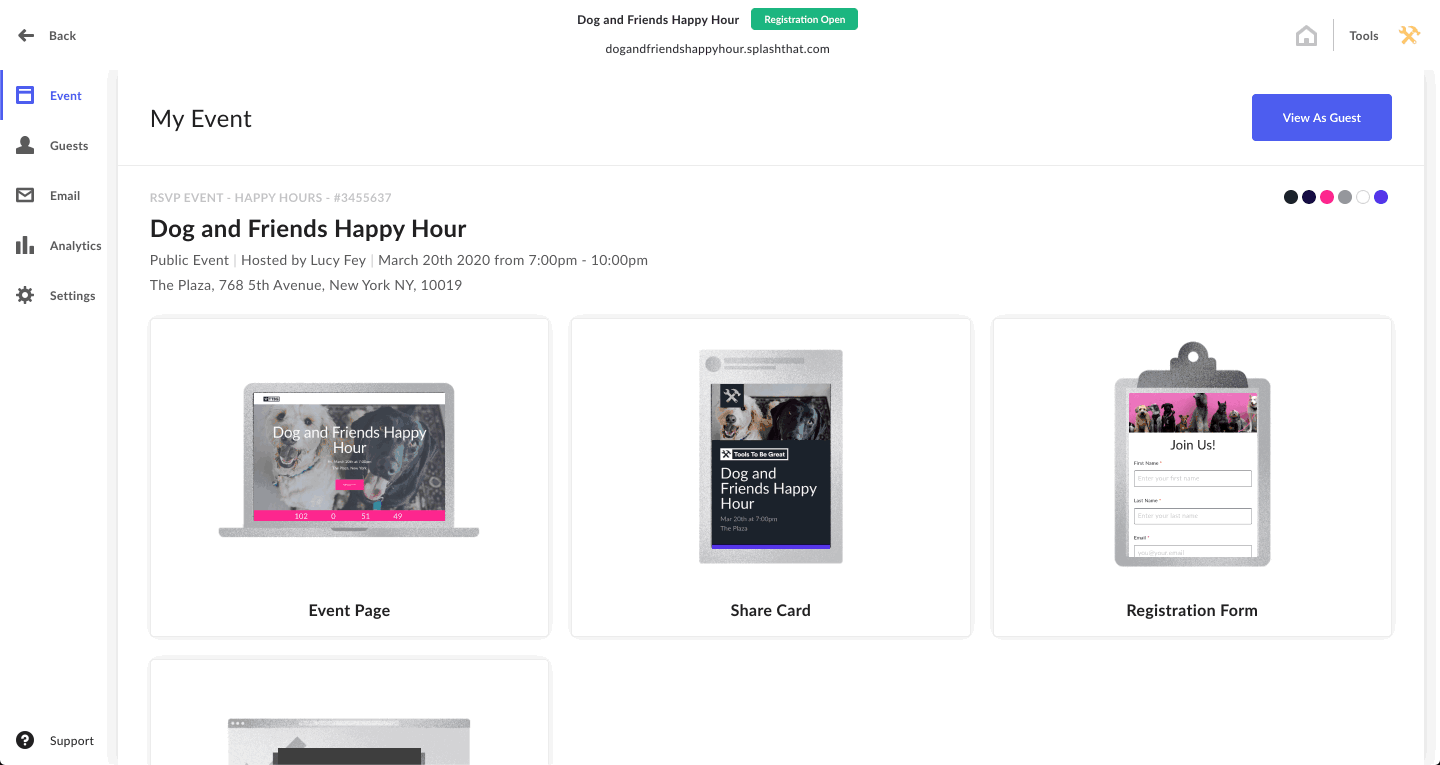Select the pink color swatch
Image resolution: width=1440 pixels, height=765 pixels.
click(x=1327, y=197)
